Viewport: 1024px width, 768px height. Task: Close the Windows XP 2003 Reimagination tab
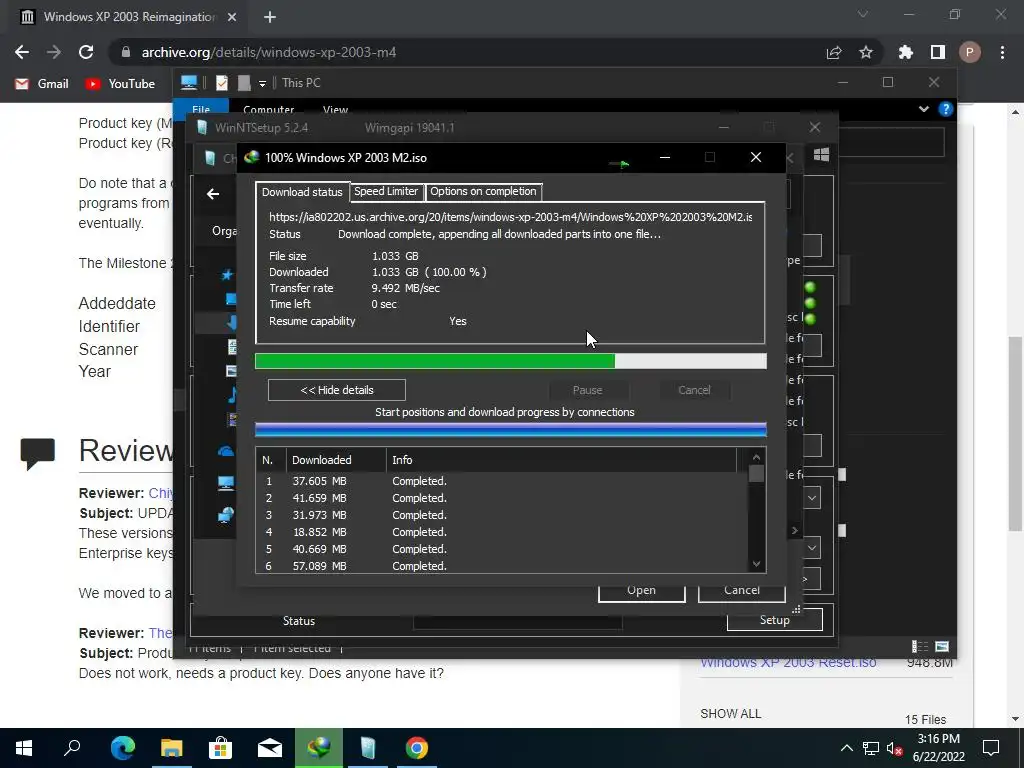click(x=232, y=17)
